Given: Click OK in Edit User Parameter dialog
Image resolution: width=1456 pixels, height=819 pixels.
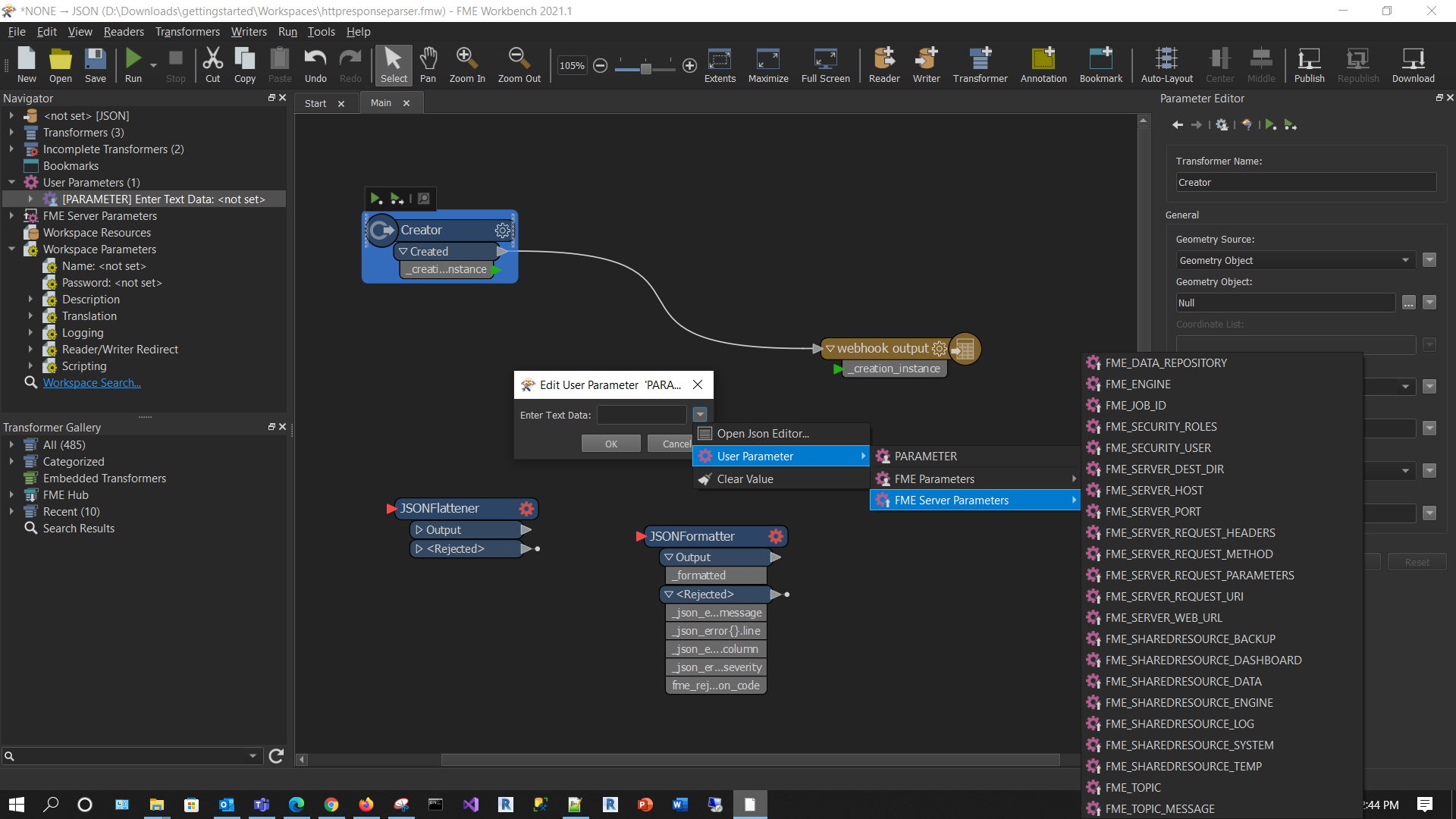Looking at the screenshot, I should click(x=611, y=444).
